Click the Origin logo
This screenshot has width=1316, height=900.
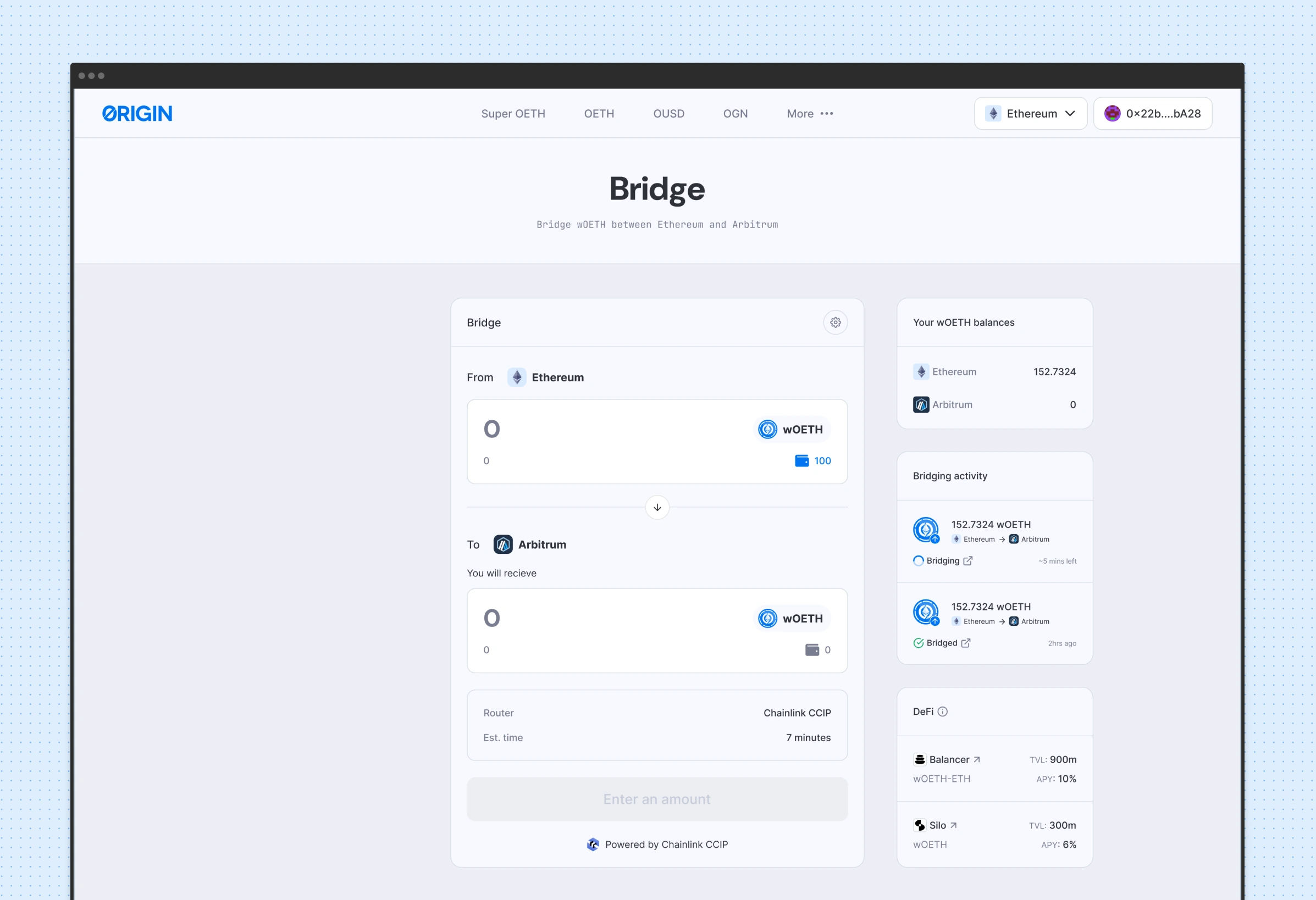point(137,114)
